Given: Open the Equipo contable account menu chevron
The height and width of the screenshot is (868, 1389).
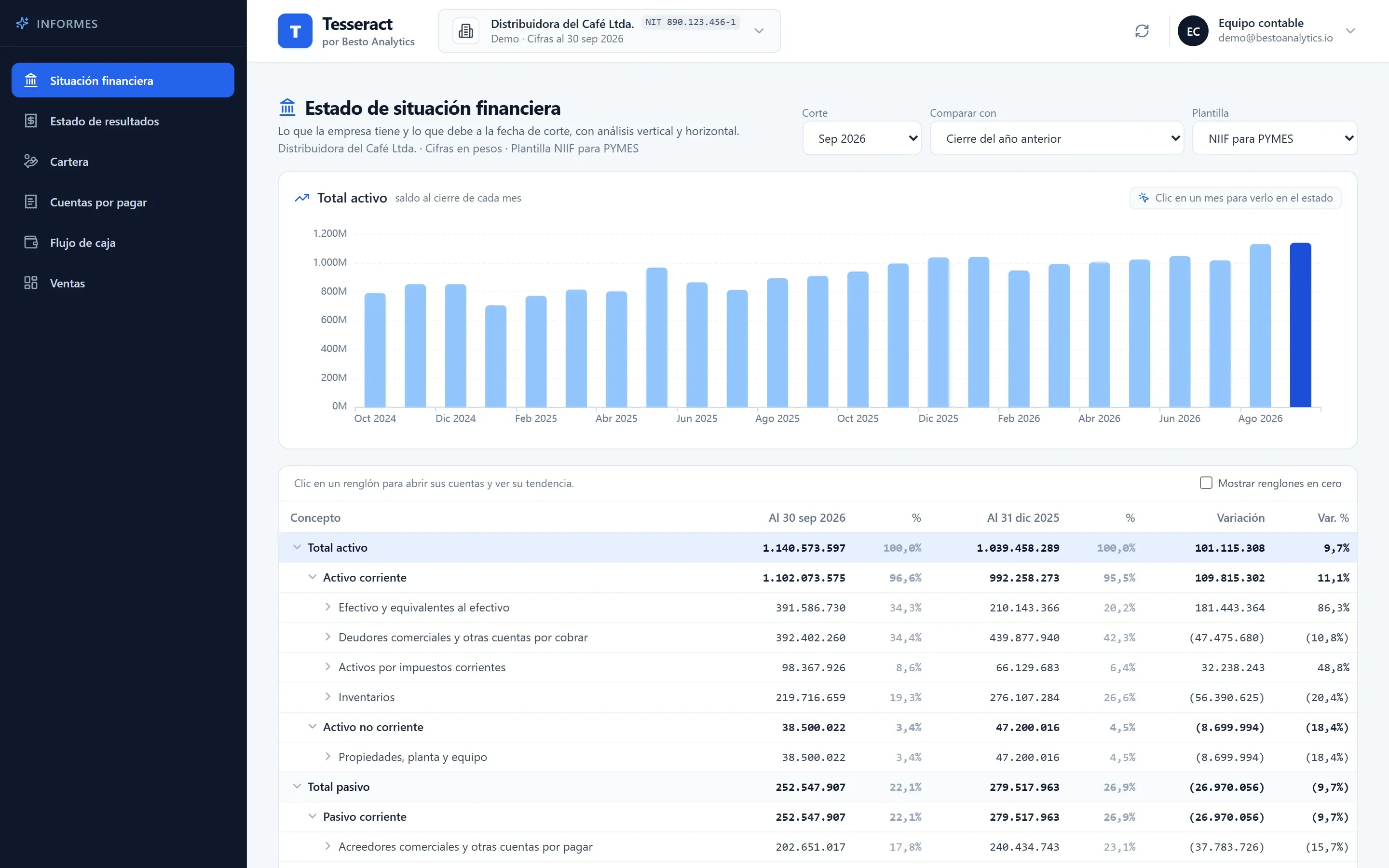Looking at the screenshot, I should click(1350, 31).
